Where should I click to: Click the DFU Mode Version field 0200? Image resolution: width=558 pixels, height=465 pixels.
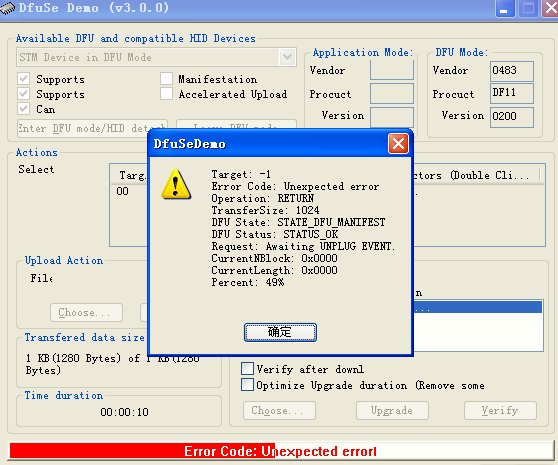tap(512, 117)
